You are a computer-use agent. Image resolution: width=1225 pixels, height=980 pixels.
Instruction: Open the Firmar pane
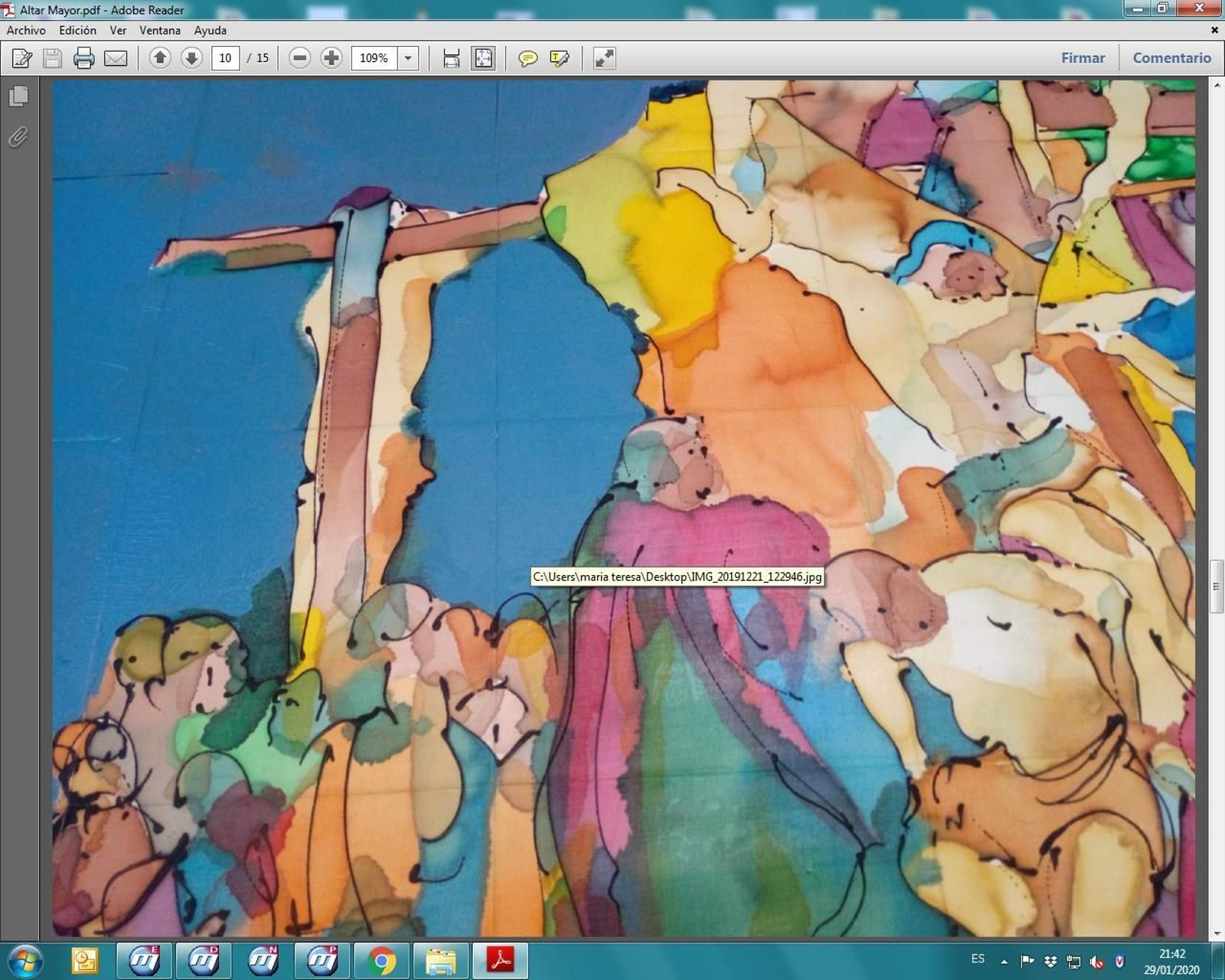[1083, 58]
